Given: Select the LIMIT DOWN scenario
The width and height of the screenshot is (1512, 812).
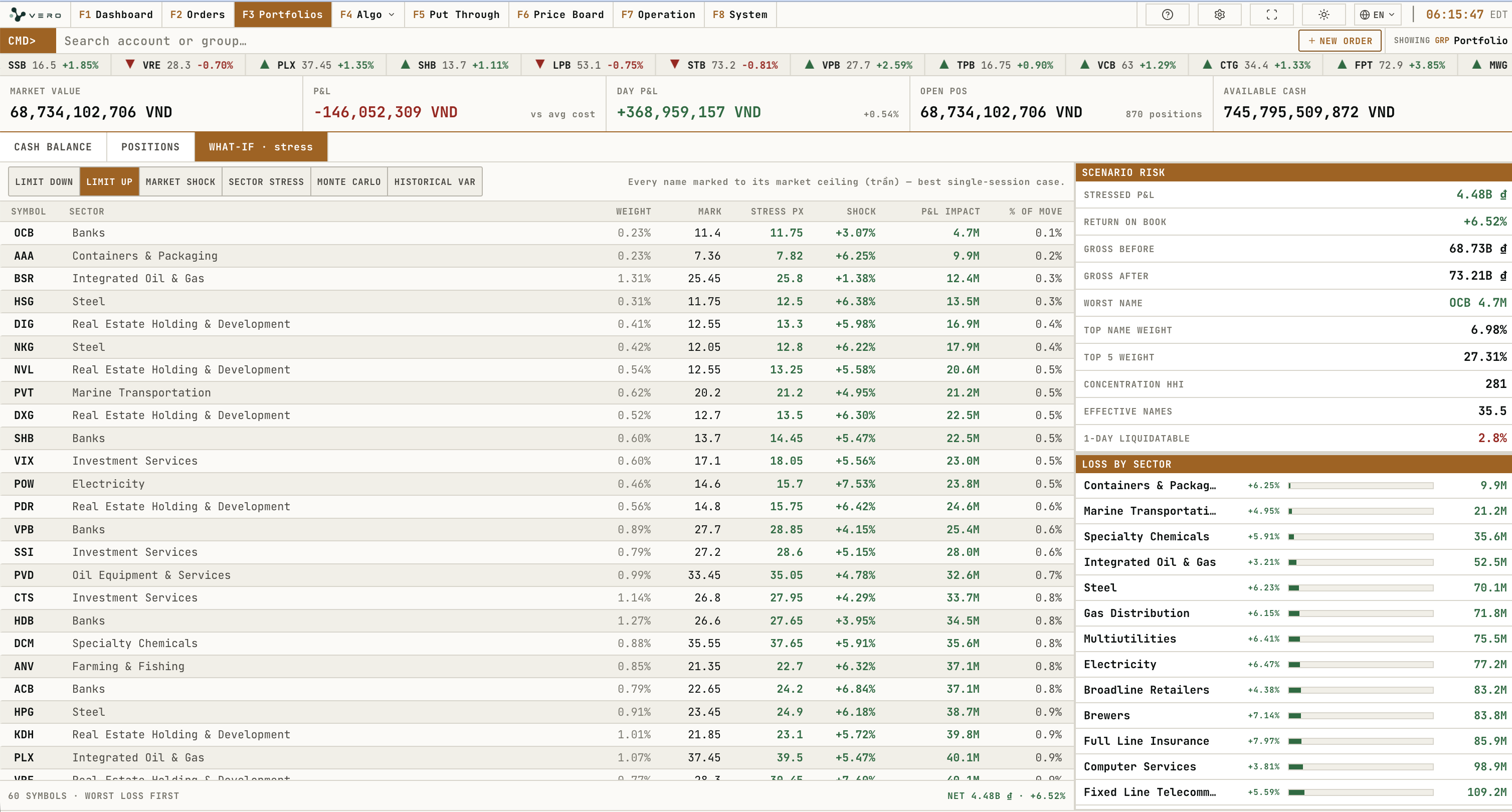Looking at the screenshot, I should [x=44, y=181].
